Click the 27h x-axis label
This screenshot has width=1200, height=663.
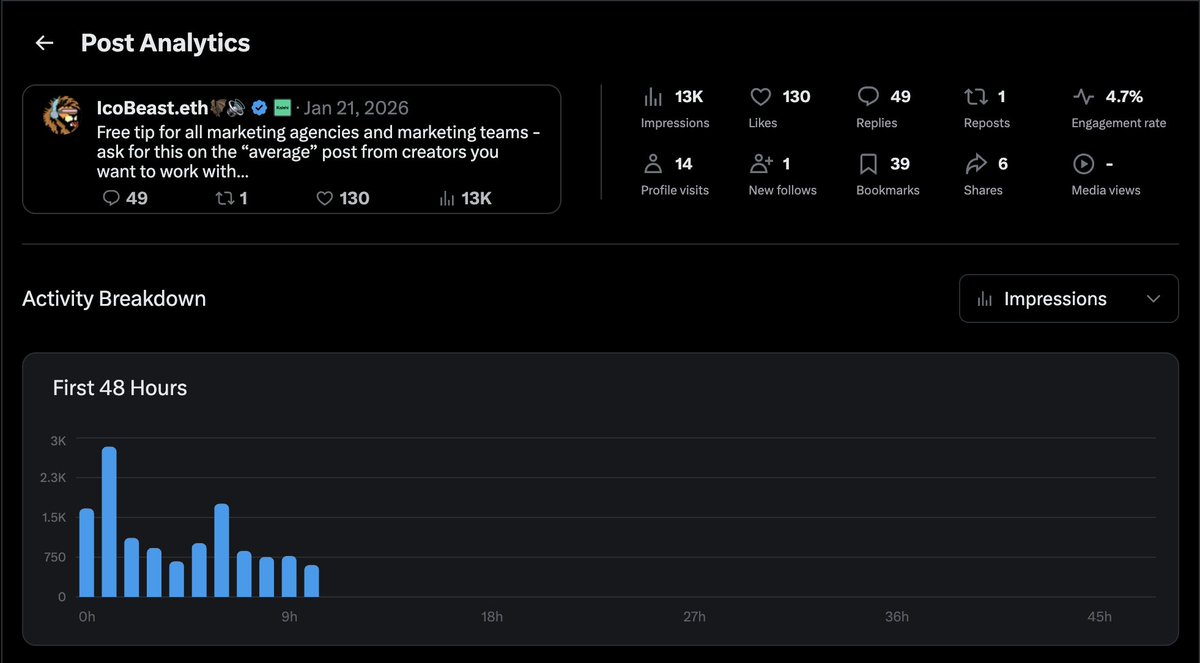[694, 617]
